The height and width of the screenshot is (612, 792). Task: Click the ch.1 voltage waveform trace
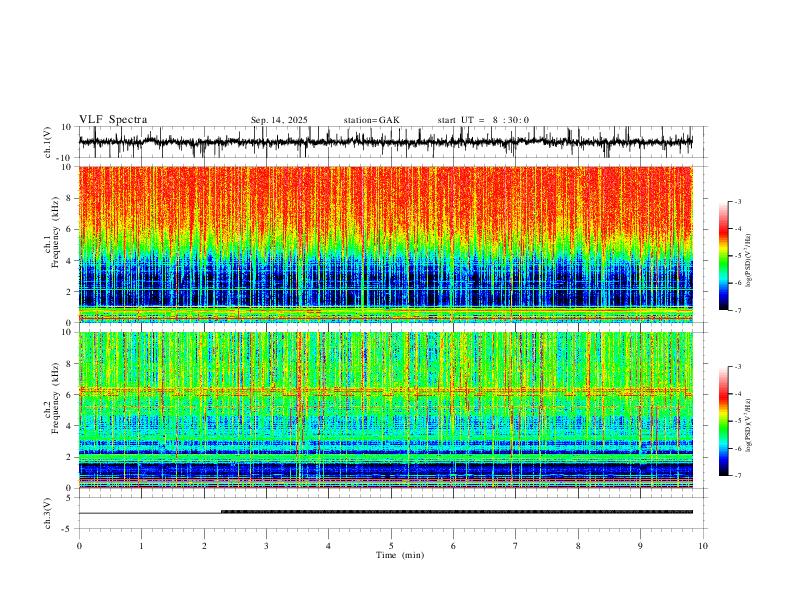(385, 142)
